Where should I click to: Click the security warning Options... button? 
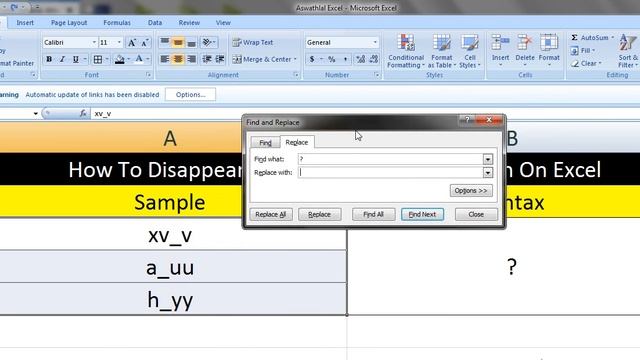(x=190, y=95)
